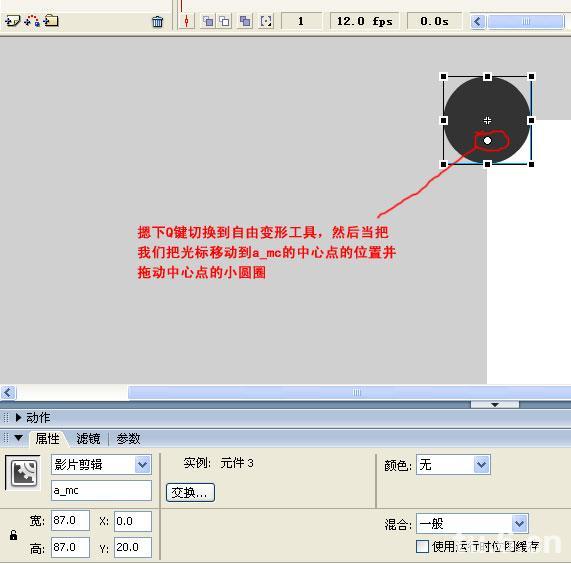This screenshot has height=564, width=571.
Task: Toggle the width-height constrain lock
Action: [x=13, y=535]
